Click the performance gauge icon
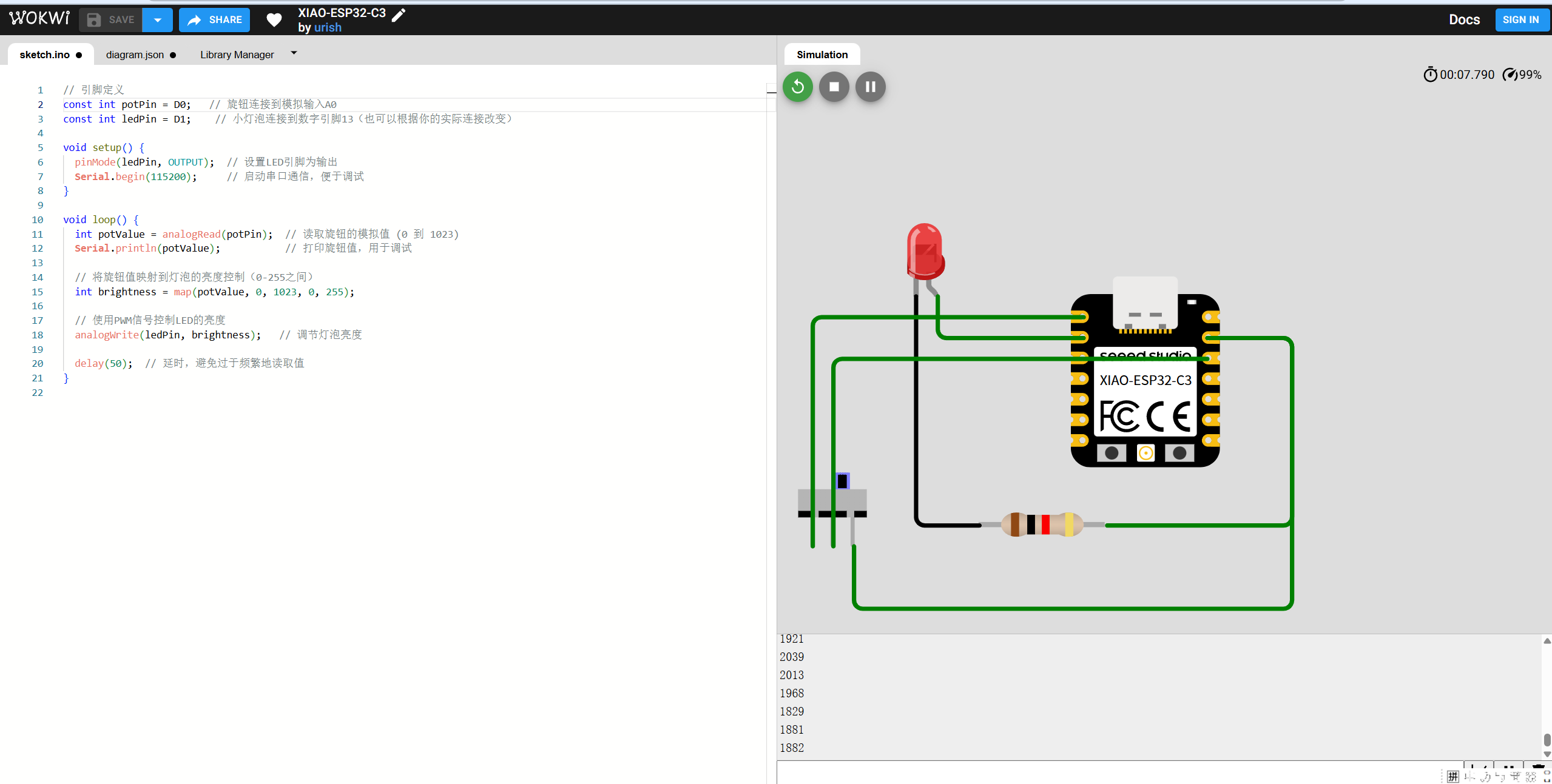Viewport: 1552px width, 784px height. 1510,75
